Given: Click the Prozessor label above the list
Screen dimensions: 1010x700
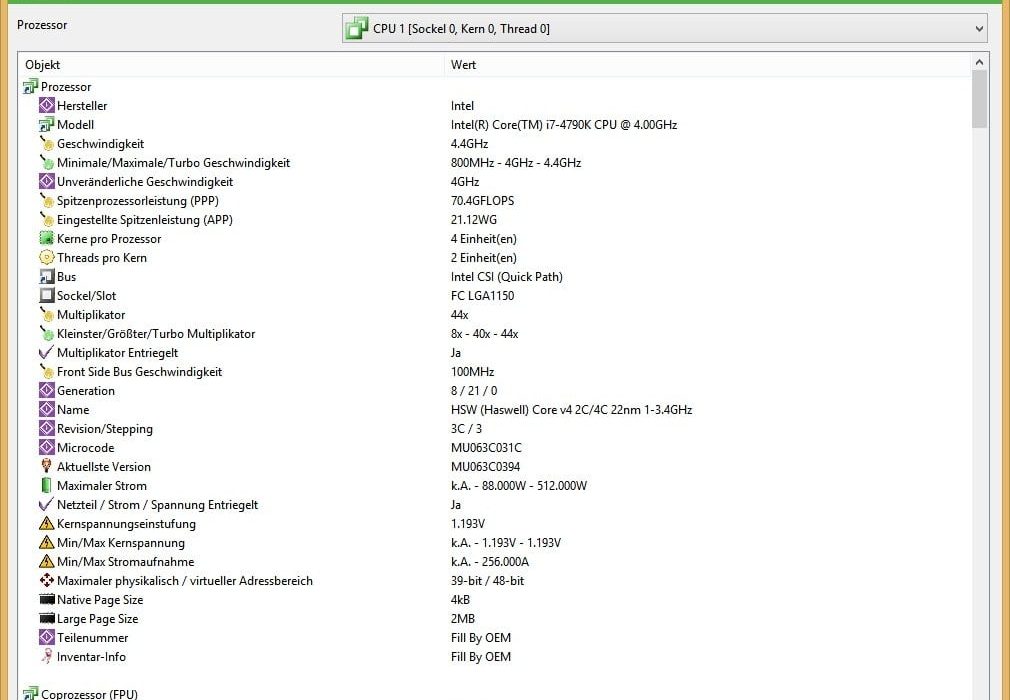Looking at the screenshot, I should pyautogui.click(x=42, y=24).
